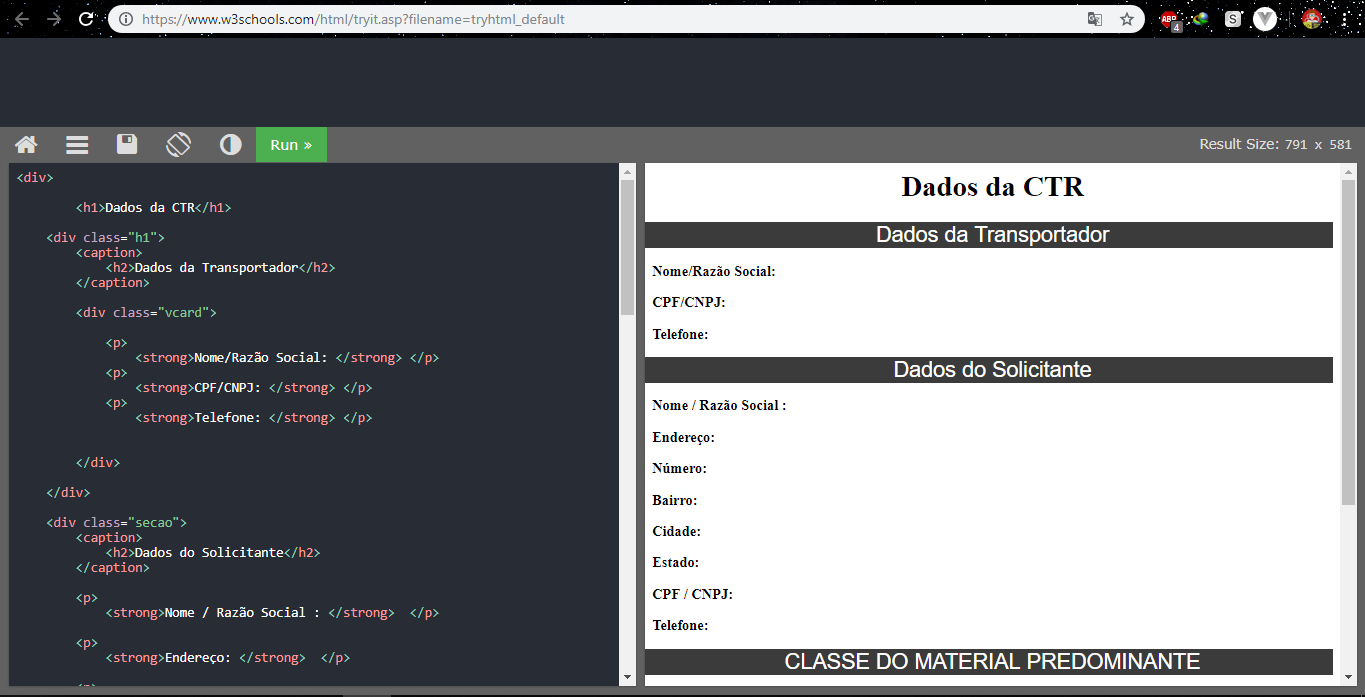This screenshot has height=697, width=1365.
Task: Open the W3Schools home icon
Action: point(26,145)
